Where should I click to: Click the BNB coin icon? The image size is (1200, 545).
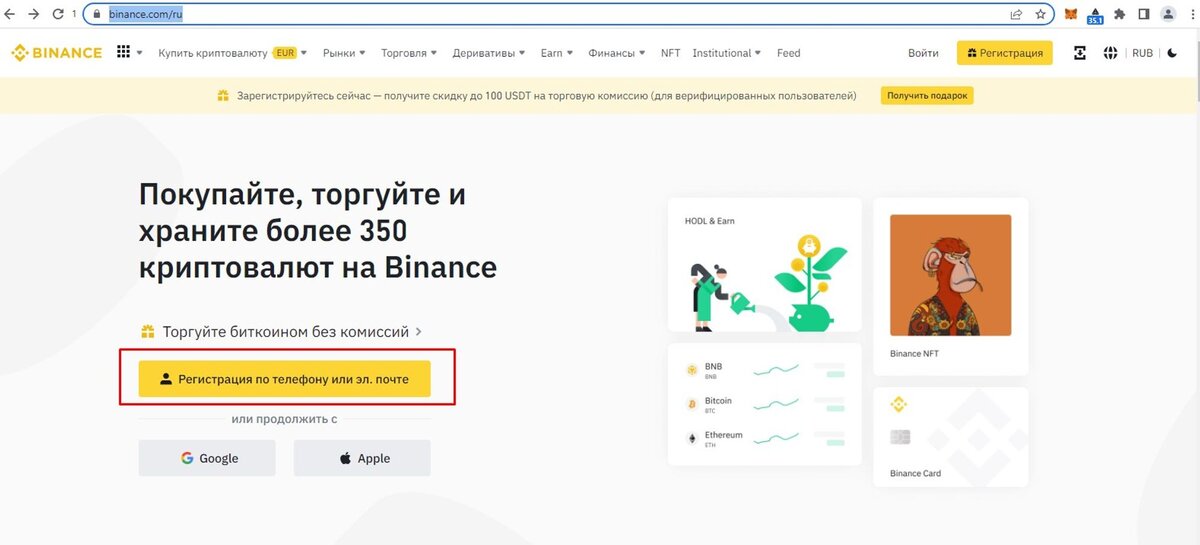[x=691, y=370]
